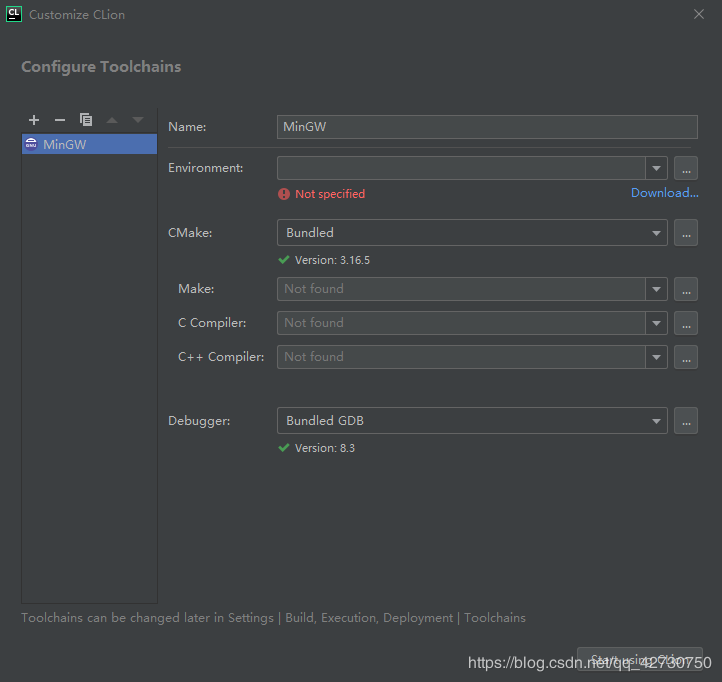Image resolution: width=722 pixels, height=682 pixels.
Task: Browse for Environment path with ellipsis button
Action: click(x=685, y=168)
